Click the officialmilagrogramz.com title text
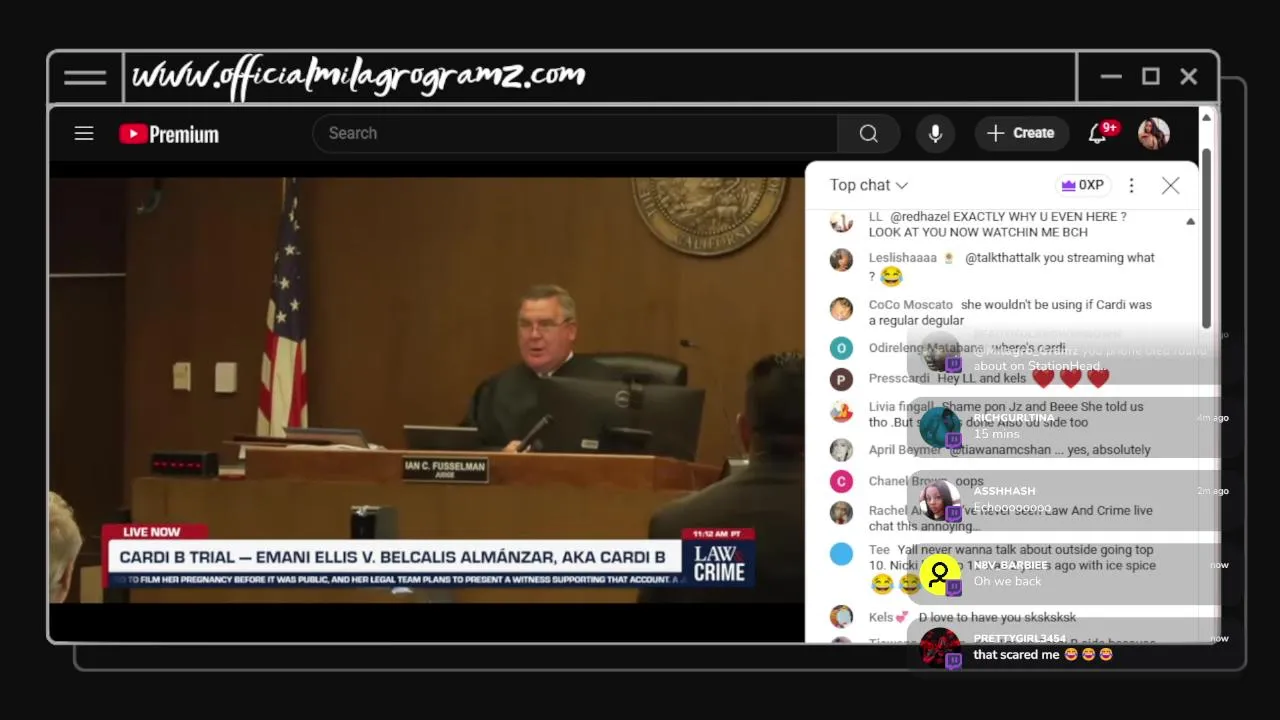 [358, 76]
